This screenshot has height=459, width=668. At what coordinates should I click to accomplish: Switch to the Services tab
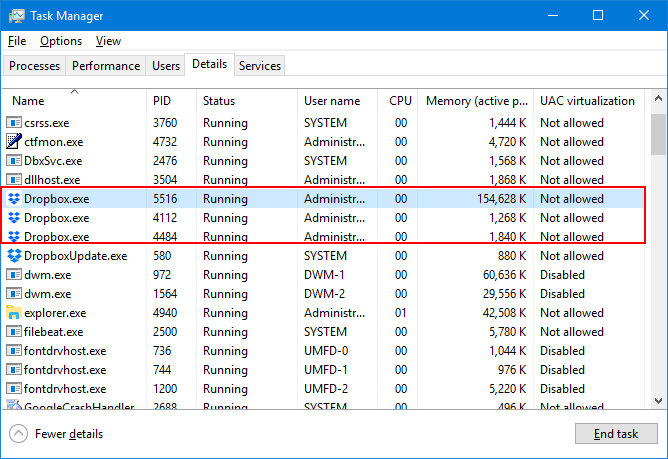point(260,66)
